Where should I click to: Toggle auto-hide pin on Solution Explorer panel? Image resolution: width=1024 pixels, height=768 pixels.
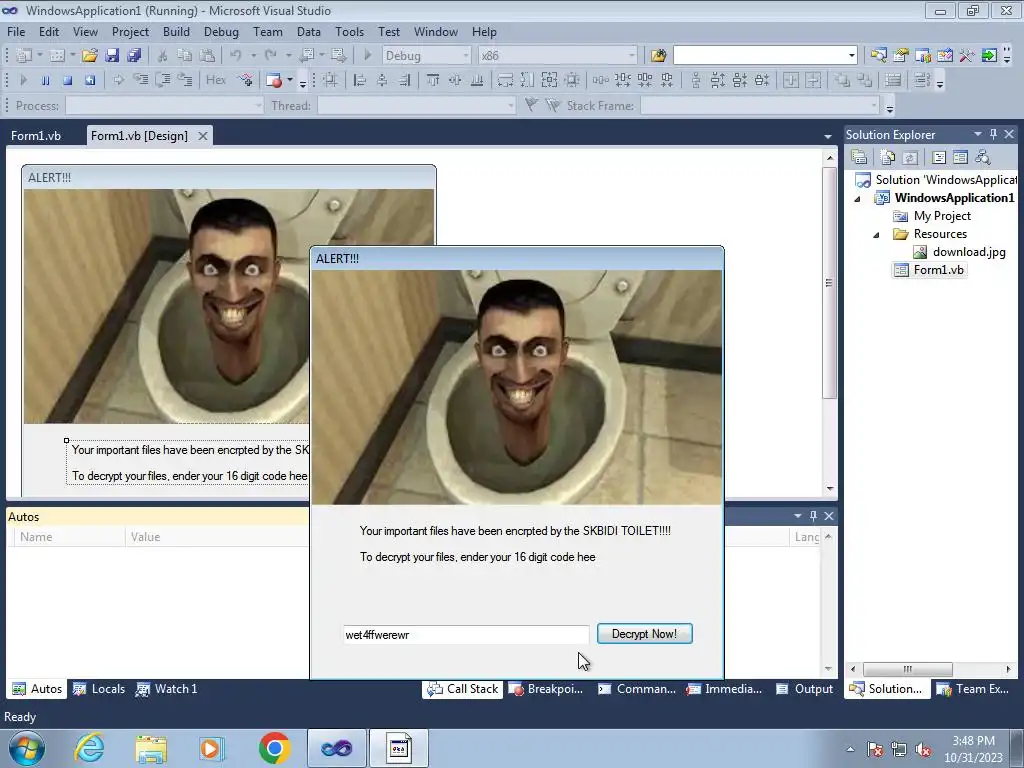point(993,134)
